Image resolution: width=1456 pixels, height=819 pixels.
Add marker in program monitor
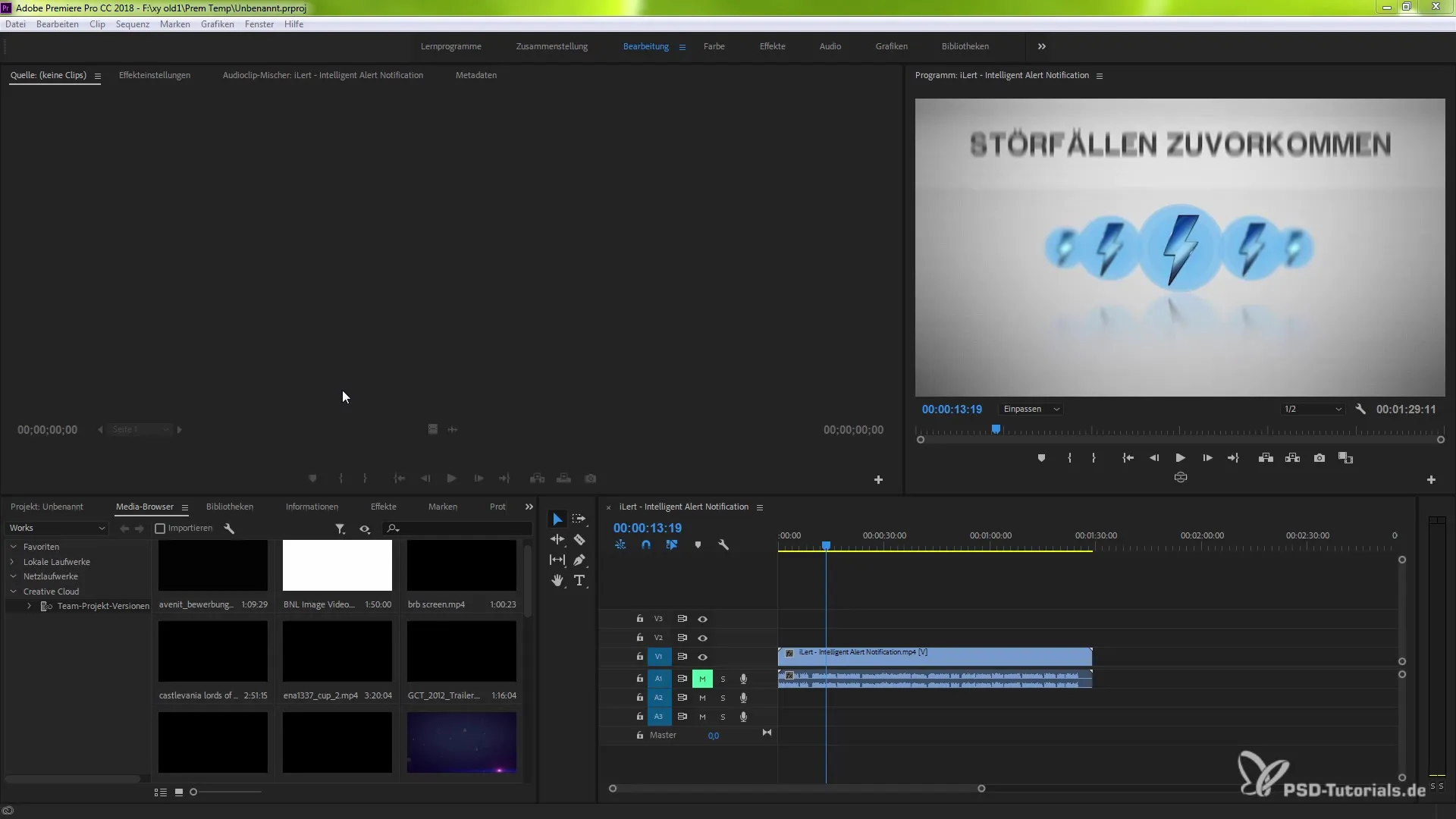[x=1041, y=458]
